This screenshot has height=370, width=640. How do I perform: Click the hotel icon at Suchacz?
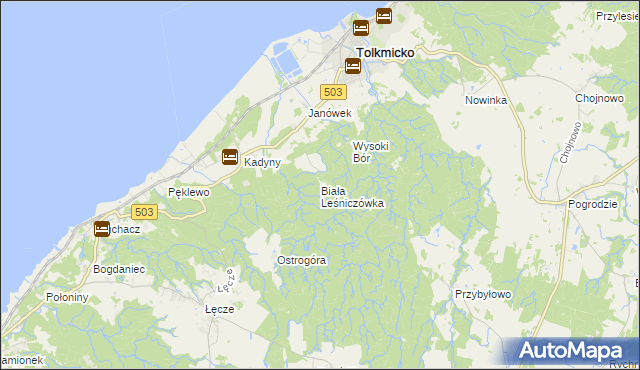click(102, 228)
